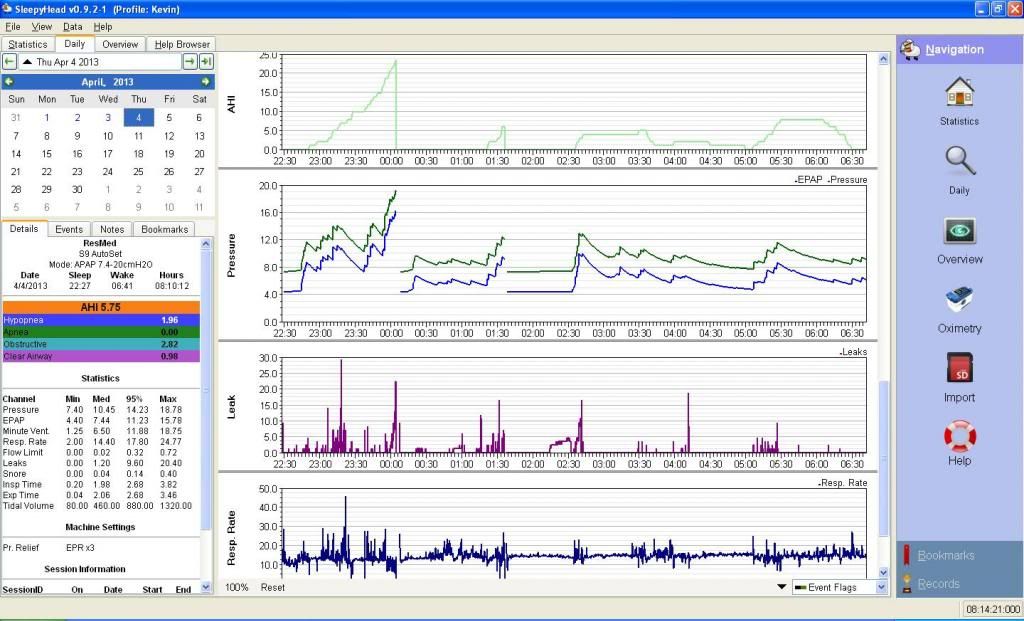Toggle calendar visibility with the date triangle
Viewport: 1024px width, 621px height.
point(27,61)
